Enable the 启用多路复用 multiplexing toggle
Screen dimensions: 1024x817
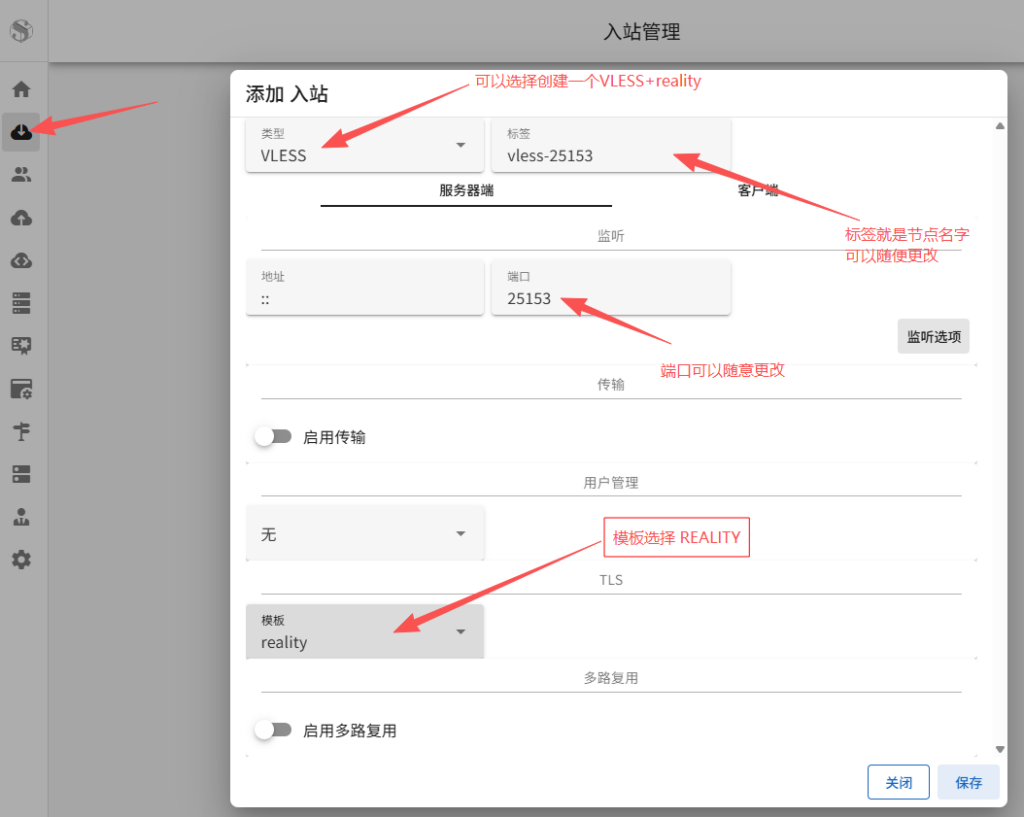pyautogui.click(x=273, y=730)
